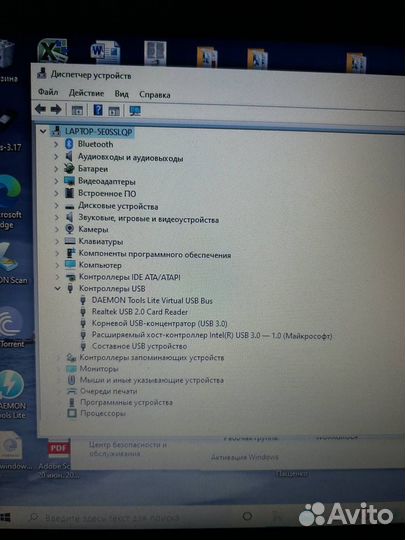Select the Компьютер monitor icon
This screenshot has height=540, width=405.
(x=70, y=265)
